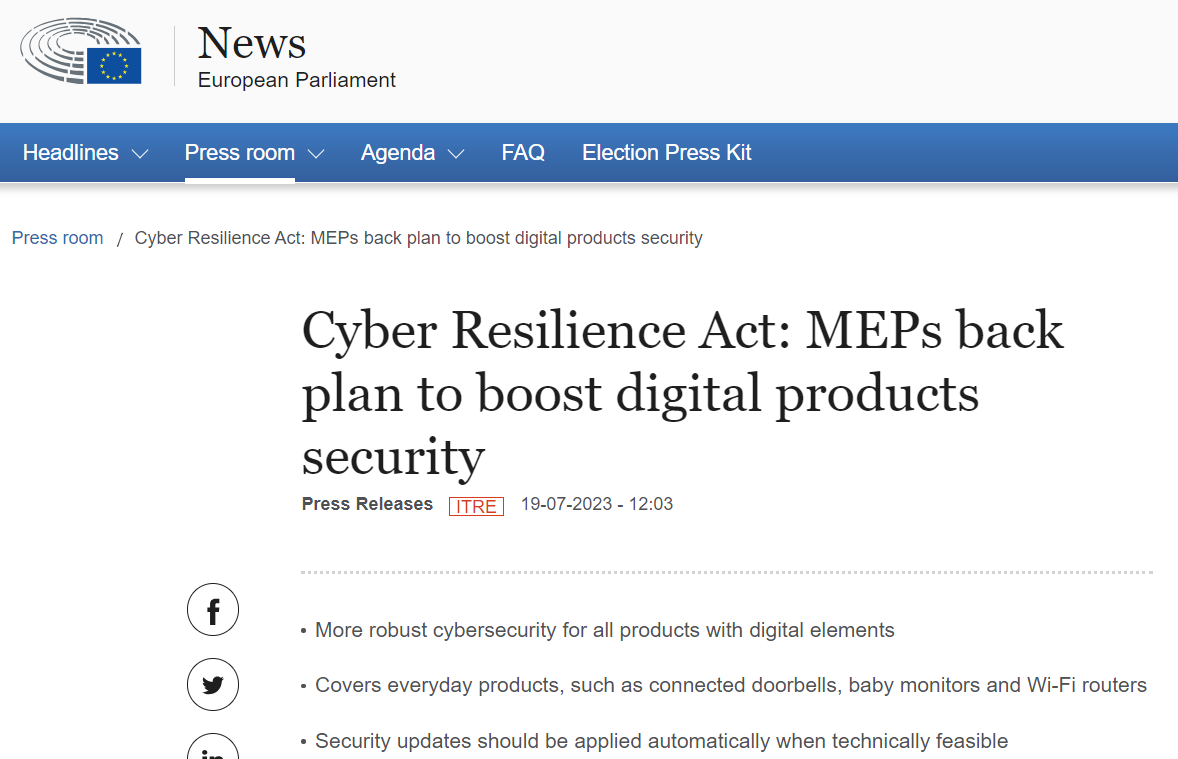Viewport: 1178px width, 759px height.
Task: Click the European Parliament subtitle text
Action: coord(297,80)
